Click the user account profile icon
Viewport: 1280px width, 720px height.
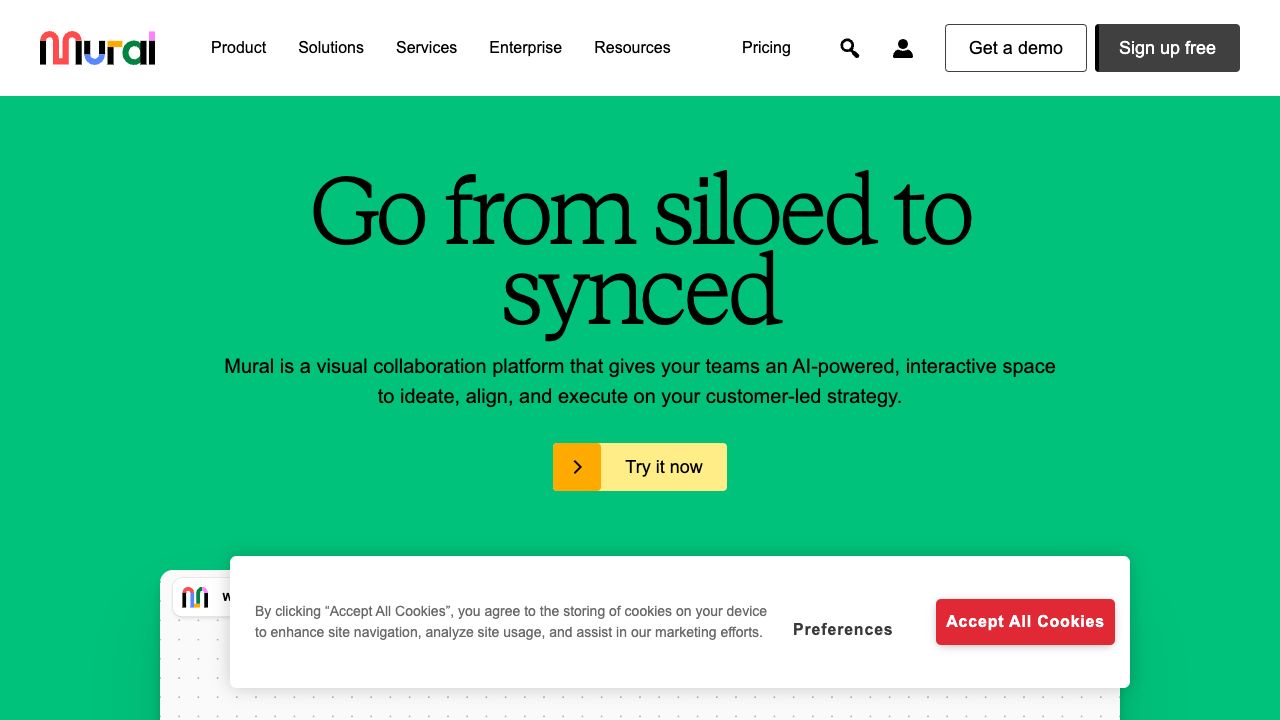pos(902,48)
